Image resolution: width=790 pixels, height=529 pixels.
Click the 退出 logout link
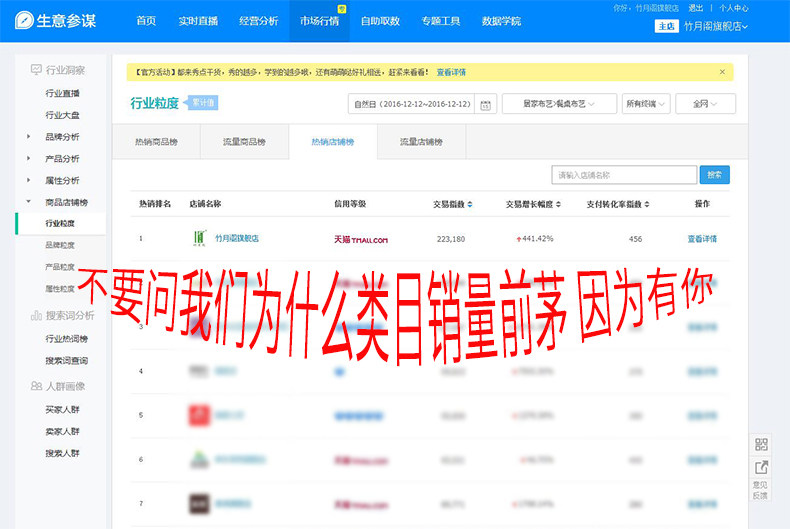696,8
